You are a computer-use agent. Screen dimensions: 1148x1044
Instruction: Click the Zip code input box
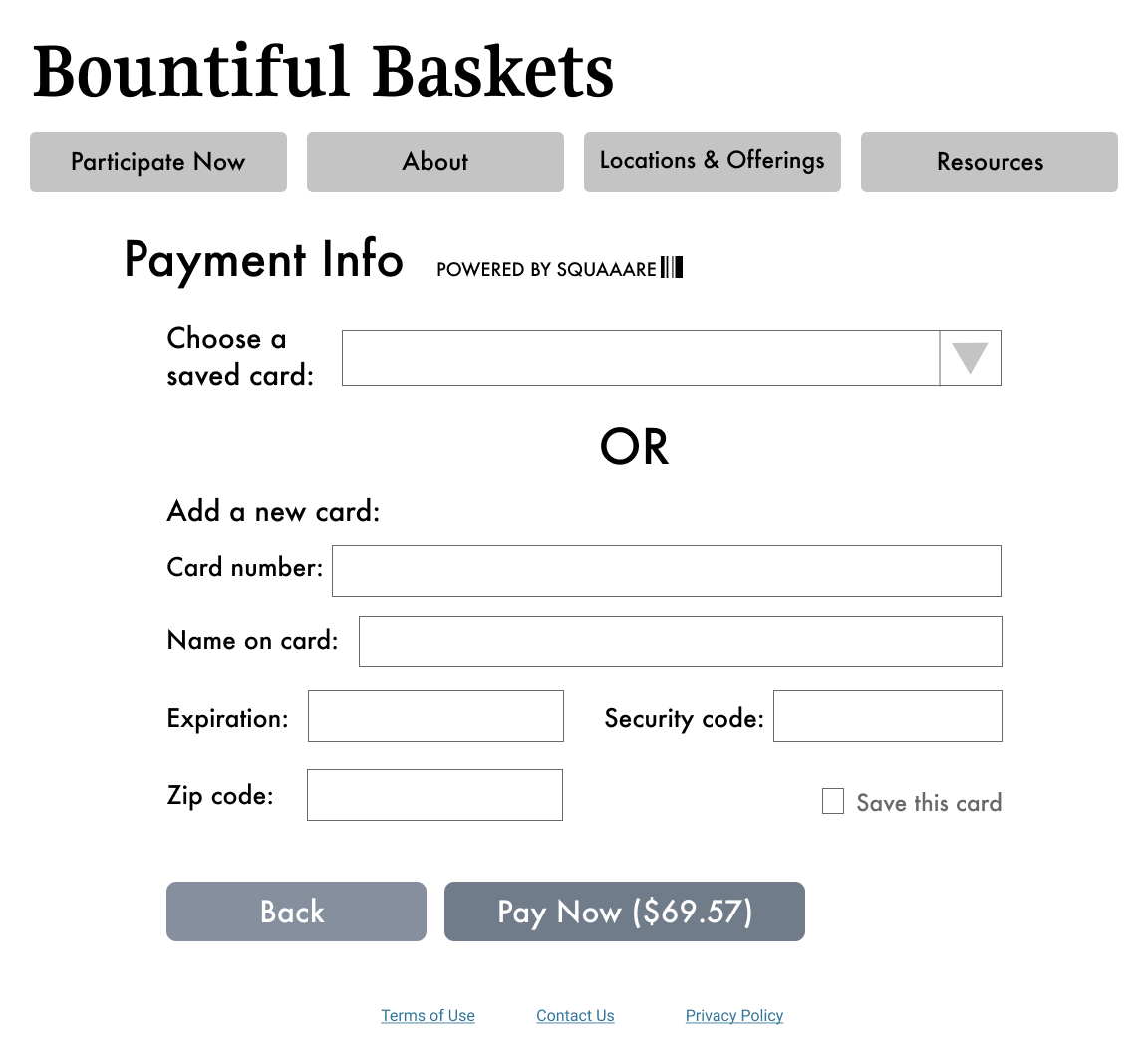tap(434, 795)
